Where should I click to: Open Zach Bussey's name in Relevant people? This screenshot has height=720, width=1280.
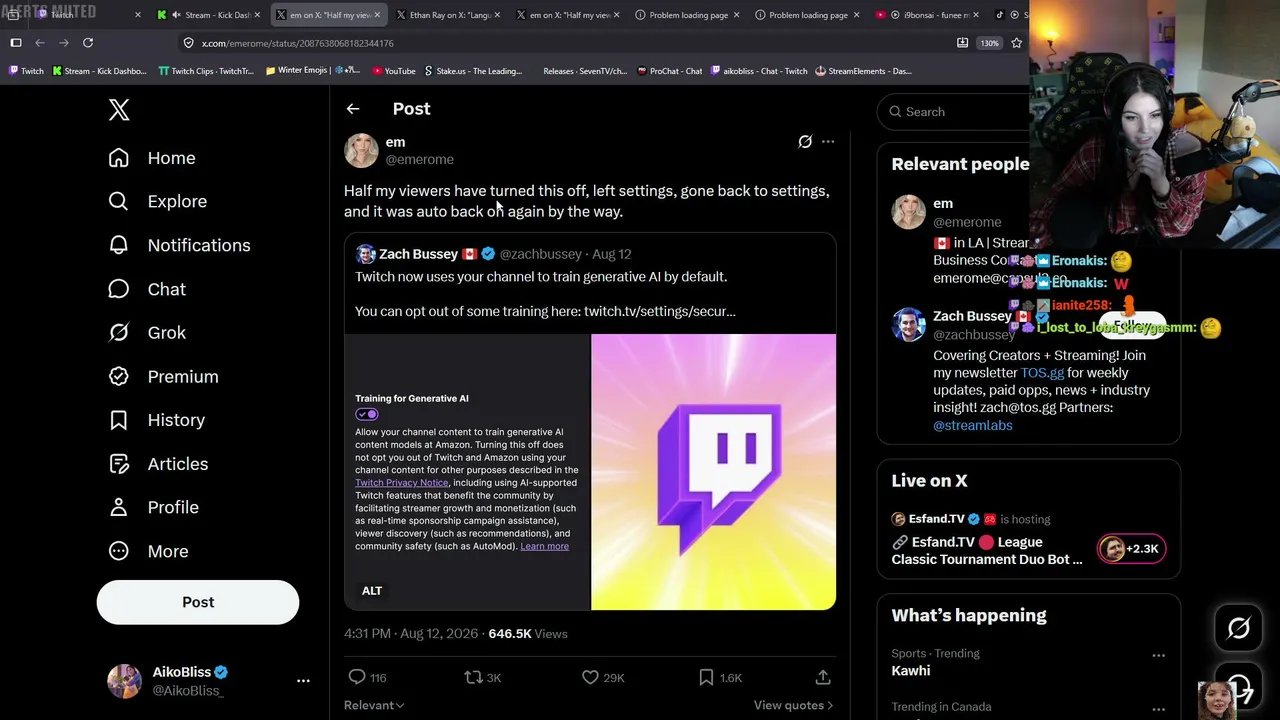[x=972, y=316]
